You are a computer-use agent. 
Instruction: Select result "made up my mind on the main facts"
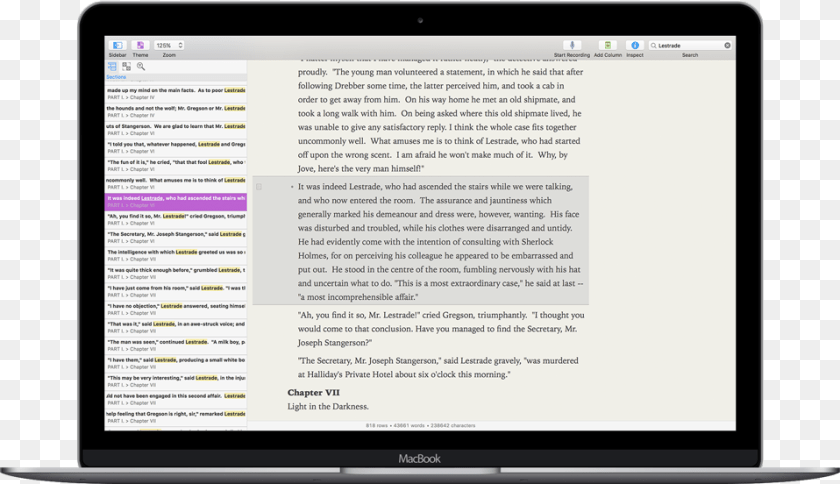[x=176, y=94]
